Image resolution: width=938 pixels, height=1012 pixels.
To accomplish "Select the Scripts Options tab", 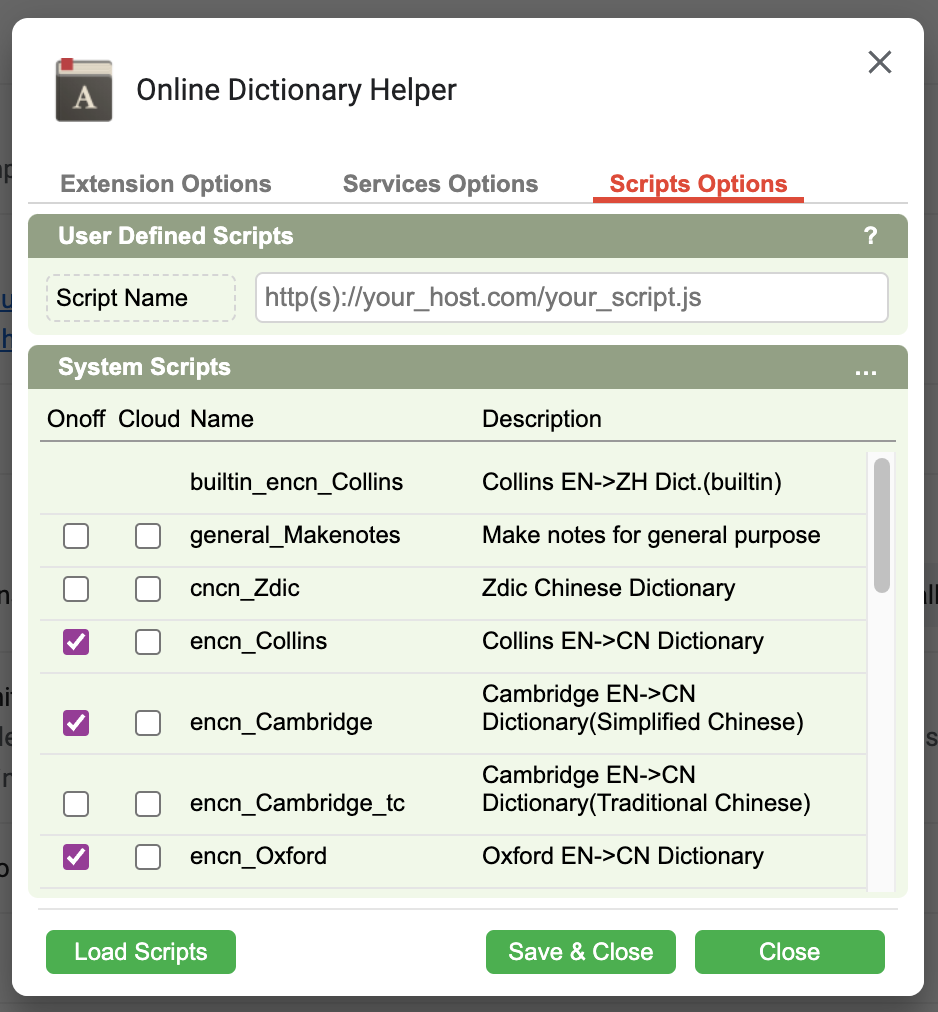I will [698, 184].
